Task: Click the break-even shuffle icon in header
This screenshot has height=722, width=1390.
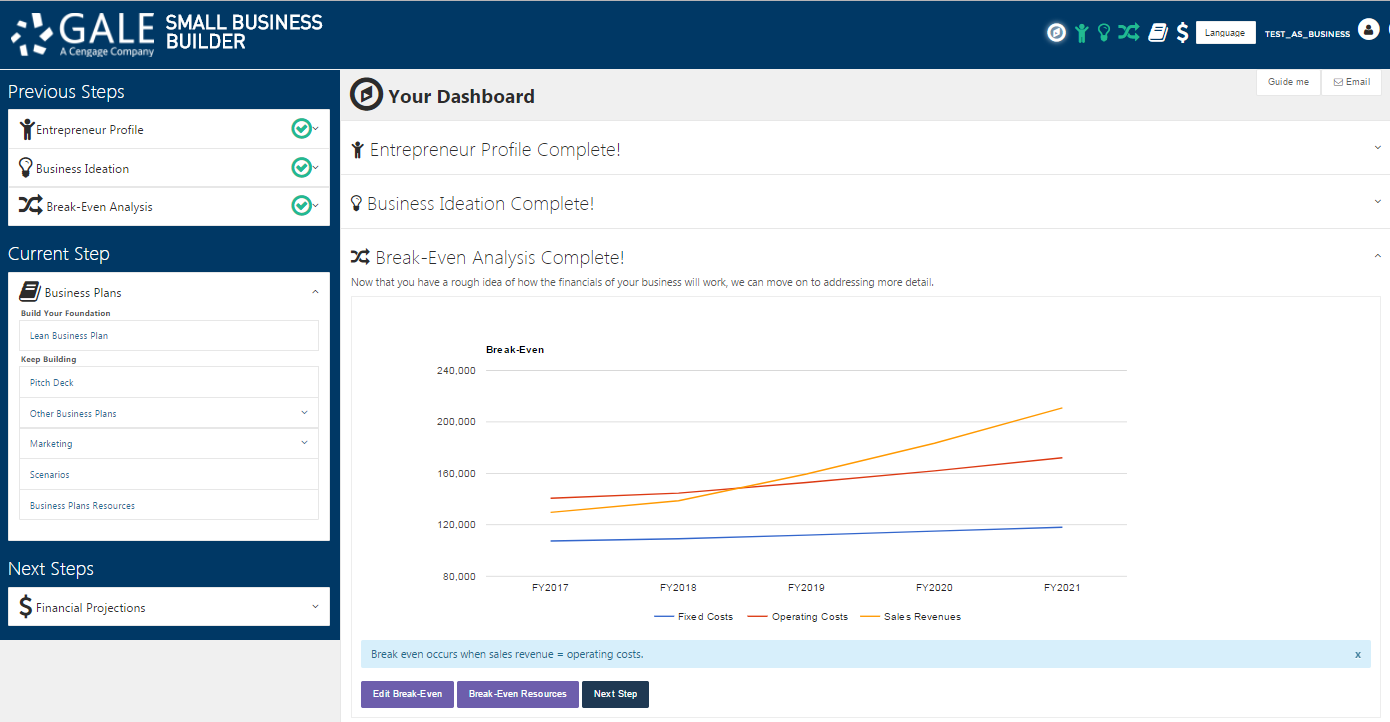Action: [1129, 33]
